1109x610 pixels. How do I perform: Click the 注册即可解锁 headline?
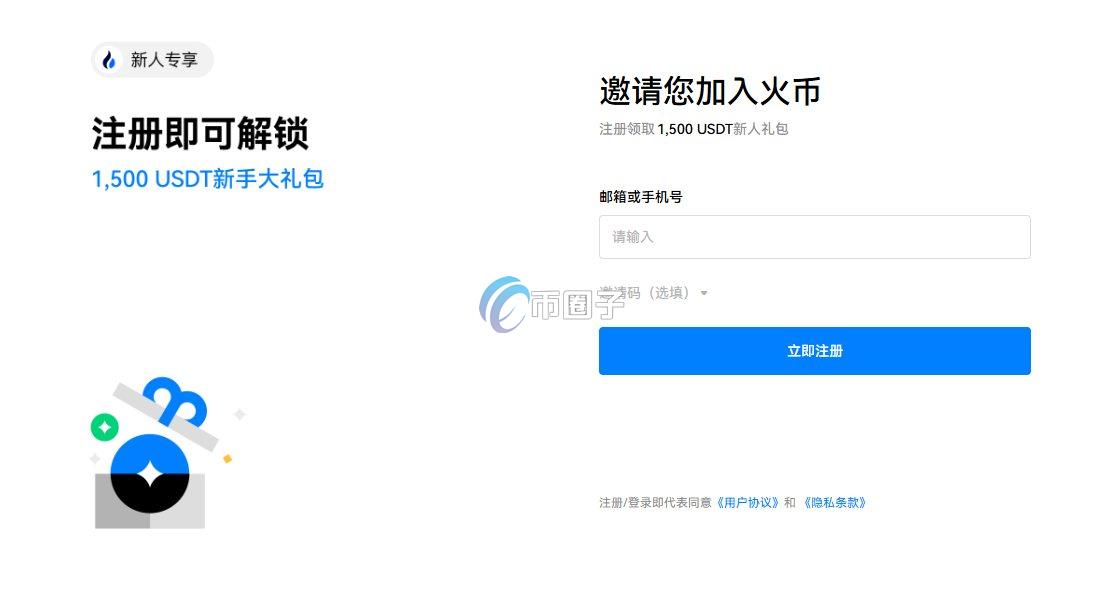200,132
